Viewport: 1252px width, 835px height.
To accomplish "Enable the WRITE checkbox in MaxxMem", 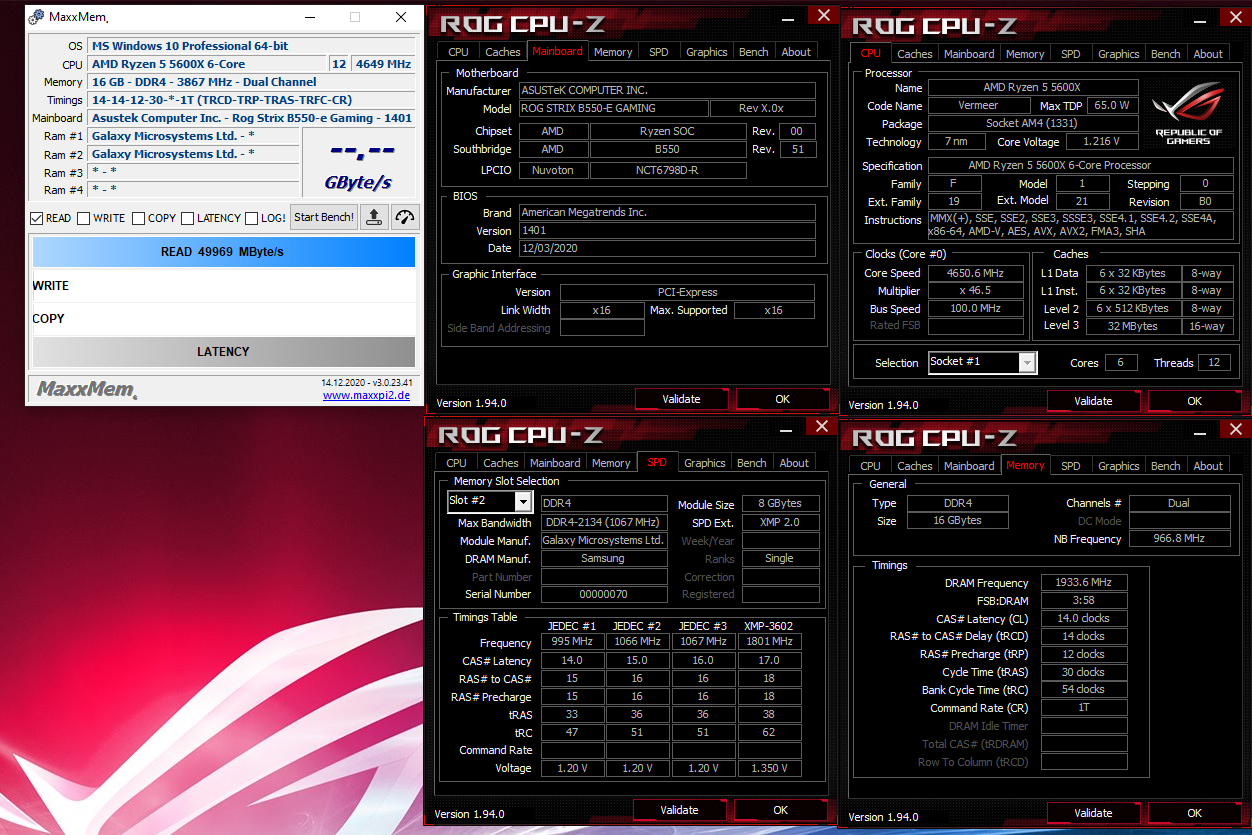I will click(x=83, y=218).
